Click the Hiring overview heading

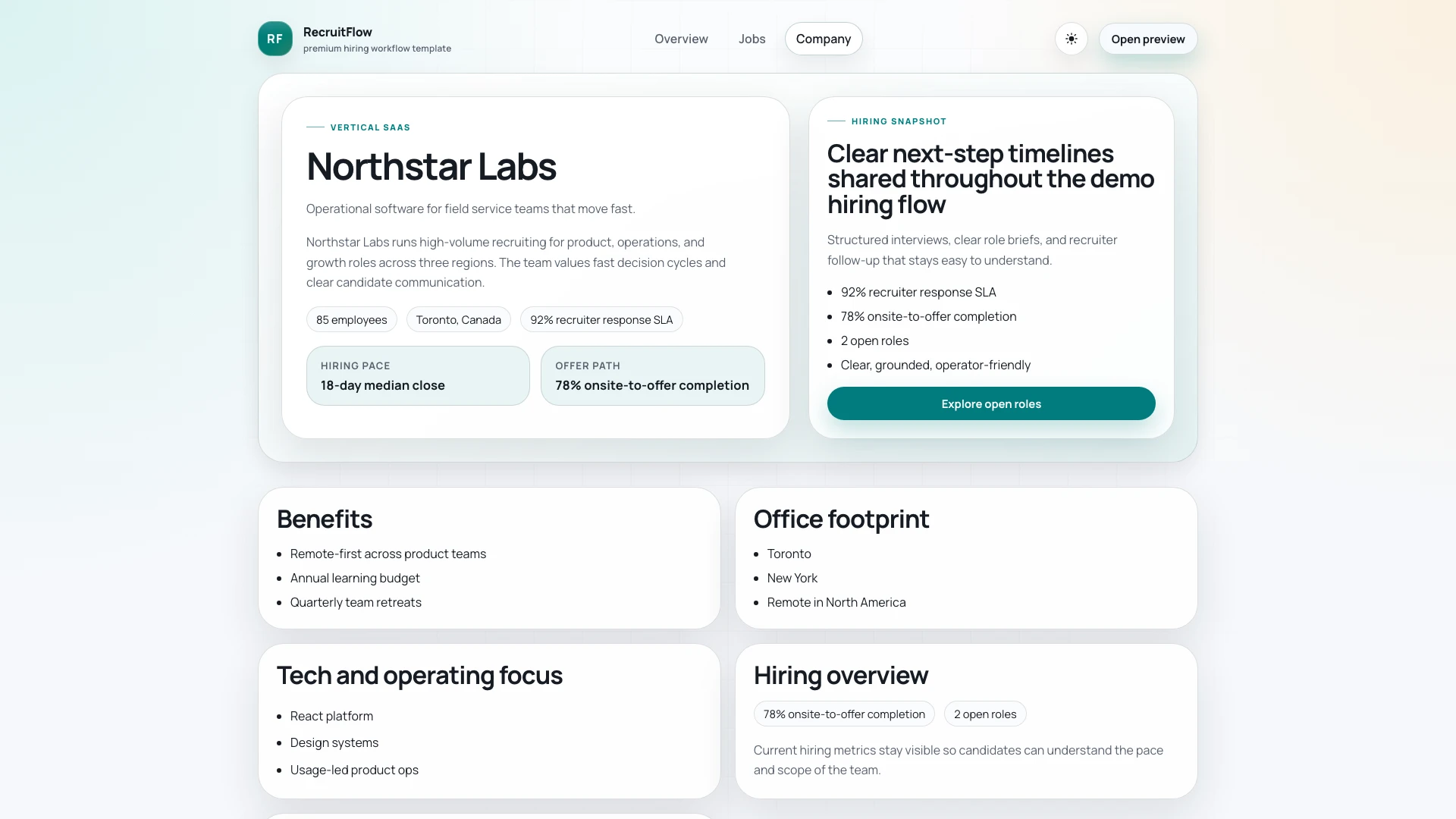click(840, 675)
